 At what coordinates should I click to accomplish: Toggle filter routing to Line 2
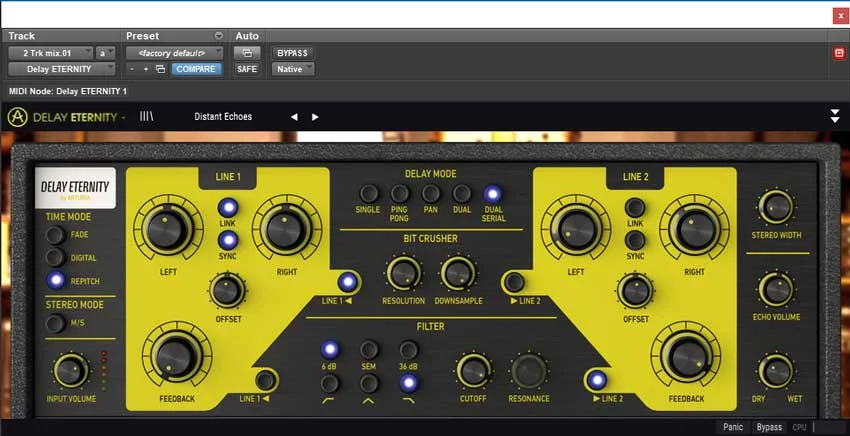[597, 380]
